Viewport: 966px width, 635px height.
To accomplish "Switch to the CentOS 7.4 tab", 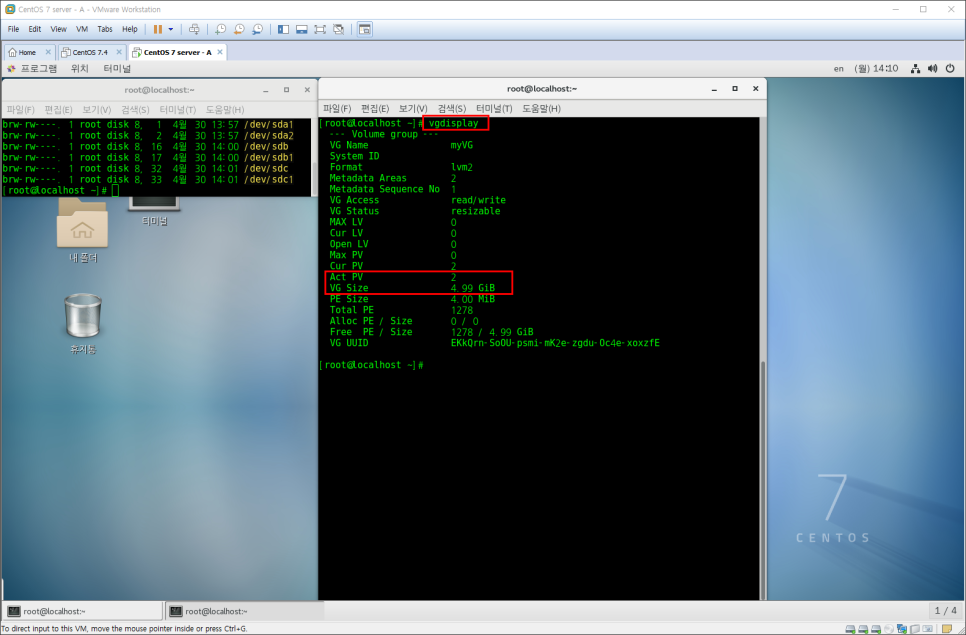I will point(90,52).
